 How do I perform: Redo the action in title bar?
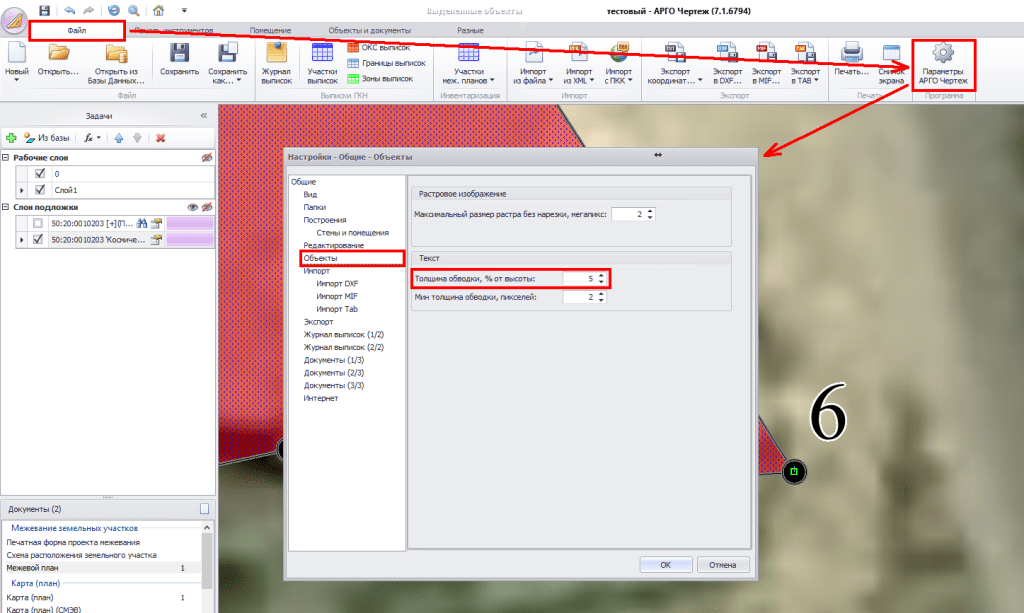[89, 10]
